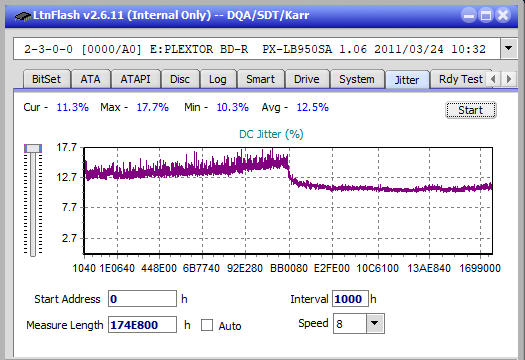Focus the Measure Length field

(x=142, y=325)
